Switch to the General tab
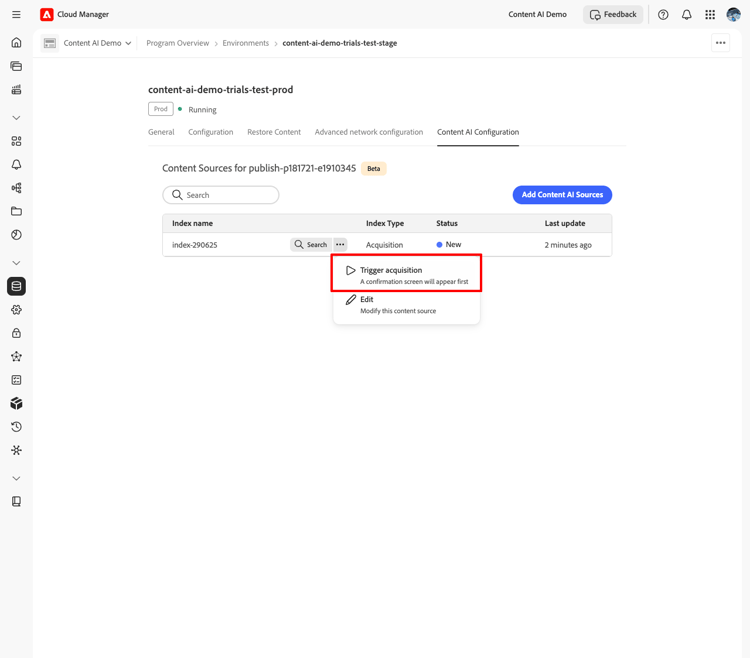The width and height of the screenshot is (750, 658). (x=161, y=132)
